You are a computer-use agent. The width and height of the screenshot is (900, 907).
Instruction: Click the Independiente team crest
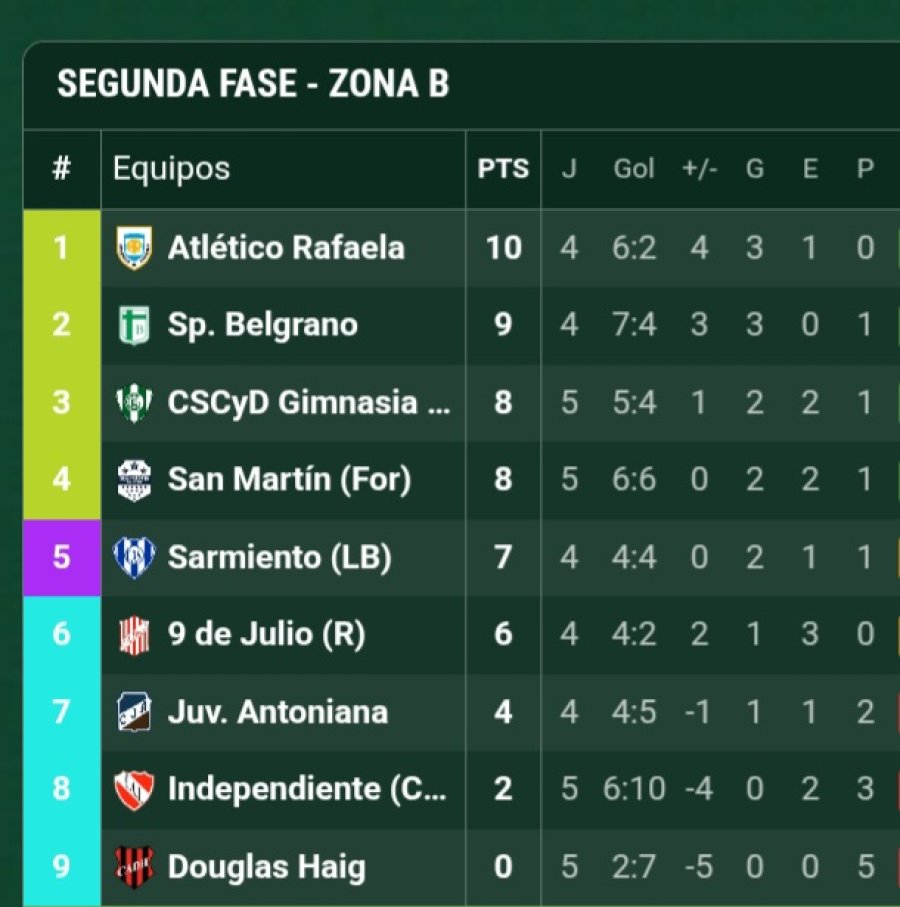pos(134,790)
